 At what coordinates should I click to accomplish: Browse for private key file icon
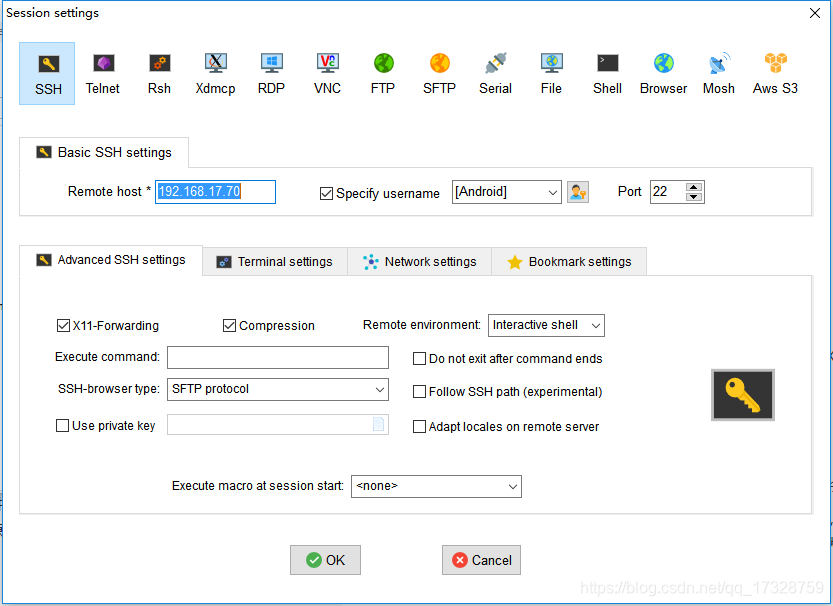click(378, 424)
